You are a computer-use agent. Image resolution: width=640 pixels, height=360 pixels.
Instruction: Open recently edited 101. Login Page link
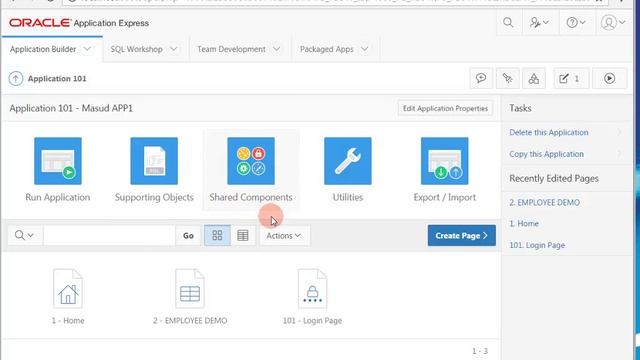[537, 245]
